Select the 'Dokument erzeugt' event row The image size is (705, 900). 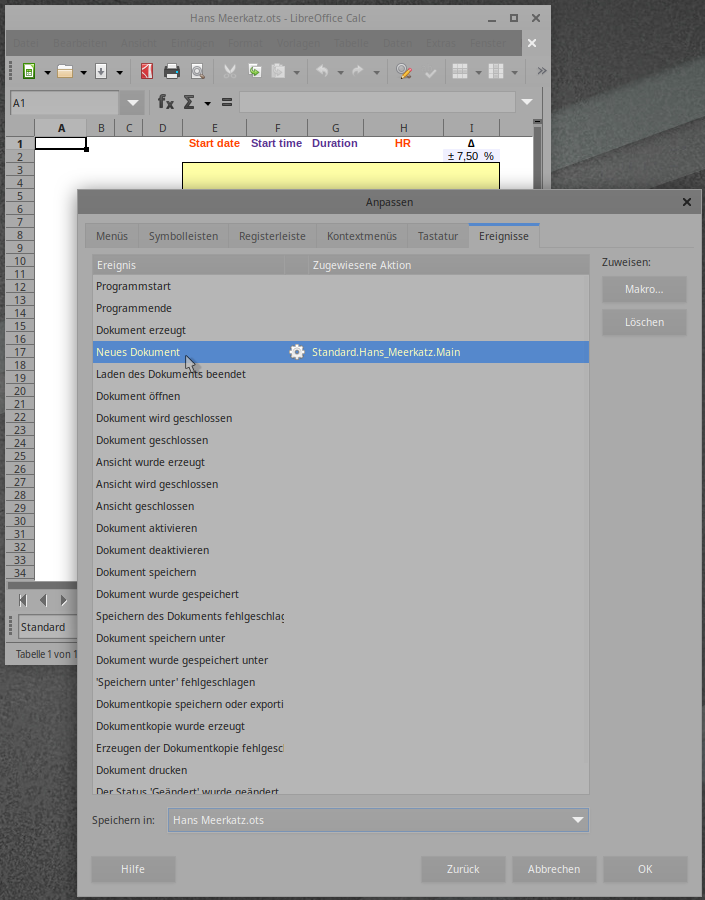click(341, 330)
